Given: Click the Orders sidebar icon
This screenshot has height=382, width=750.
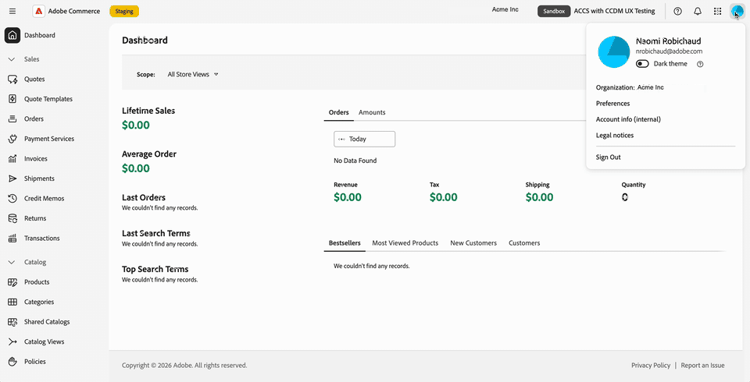Looking at the screenshot, I should pos(12,119).
